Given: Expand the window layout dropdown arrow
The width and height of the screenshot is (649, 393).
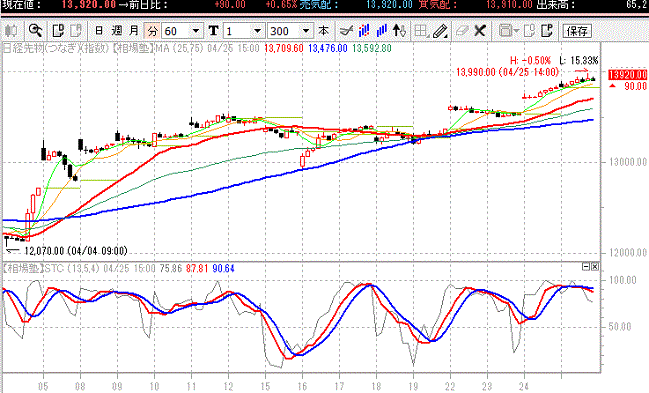Looking at the screenshot, I should pos(516,31).
